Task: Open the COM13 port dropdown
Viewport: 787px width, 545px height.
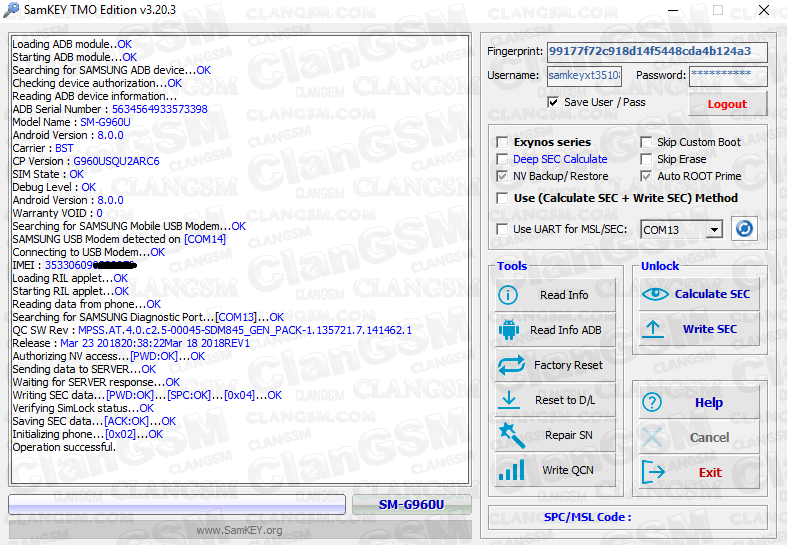Action: [x=714, y=230]
